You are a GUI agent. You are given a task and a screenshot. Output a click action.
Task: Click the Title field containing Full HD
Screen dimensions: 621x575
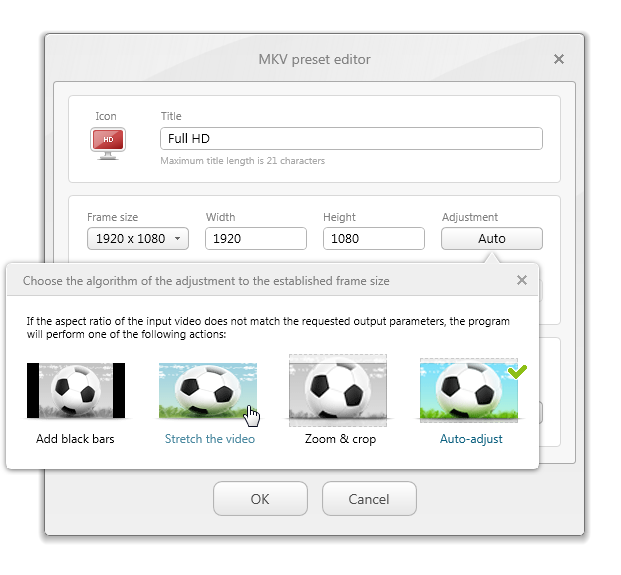coord(351,139)
